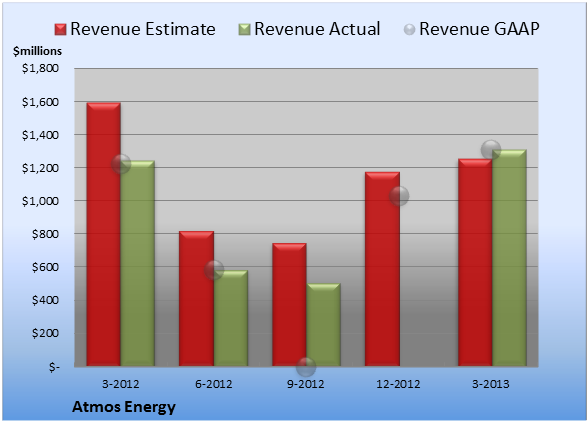588x422 pixels.
Task: Click the gray Revenue GAAP legend marker
Action: point(409,30)
